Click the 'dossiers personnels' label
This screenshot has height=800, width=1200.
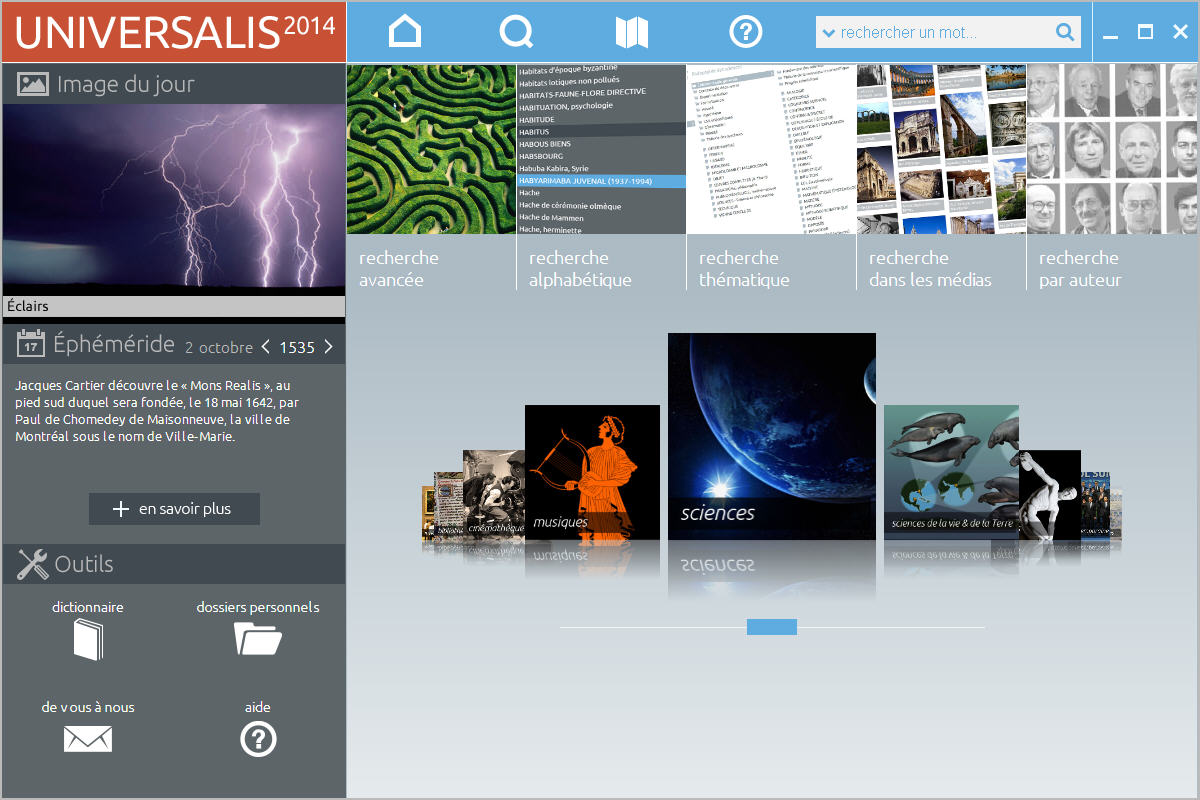point(258,607)
